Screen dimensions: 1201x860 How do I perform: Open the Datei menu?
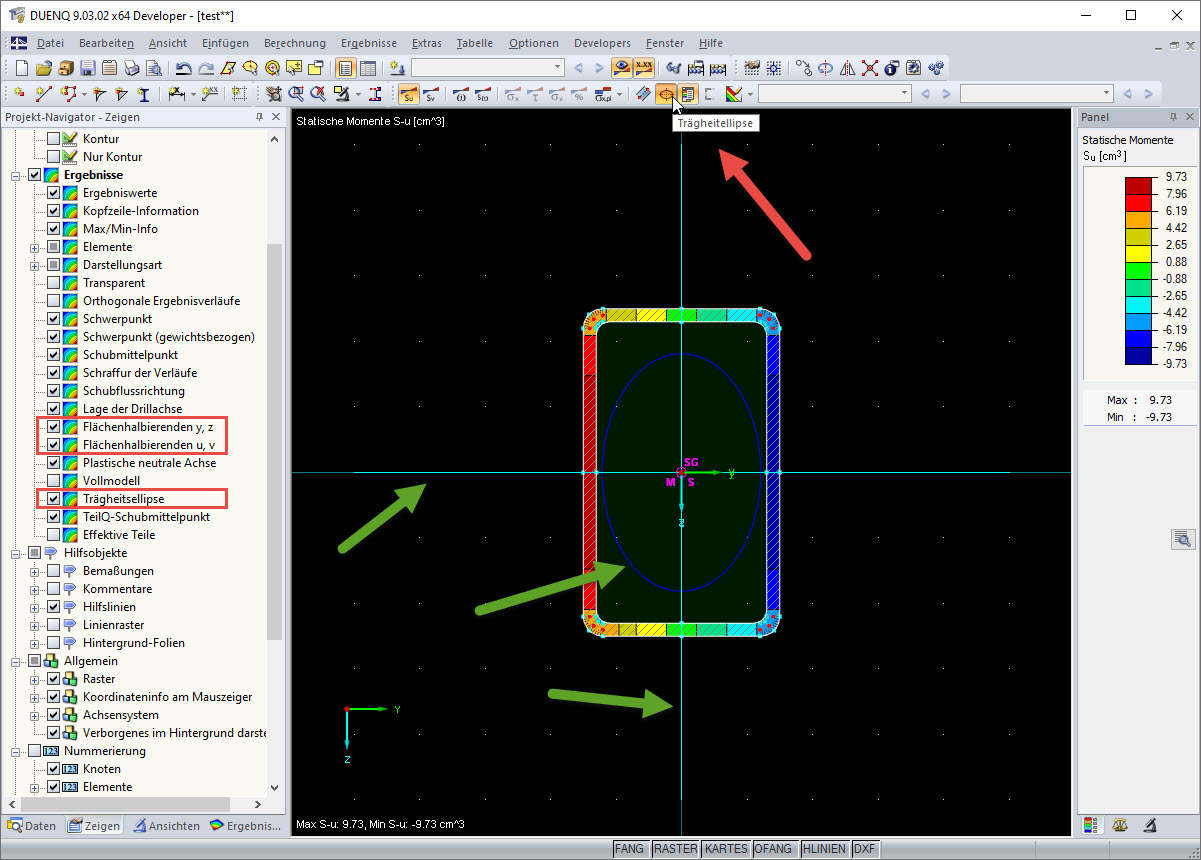pos(50,43)
